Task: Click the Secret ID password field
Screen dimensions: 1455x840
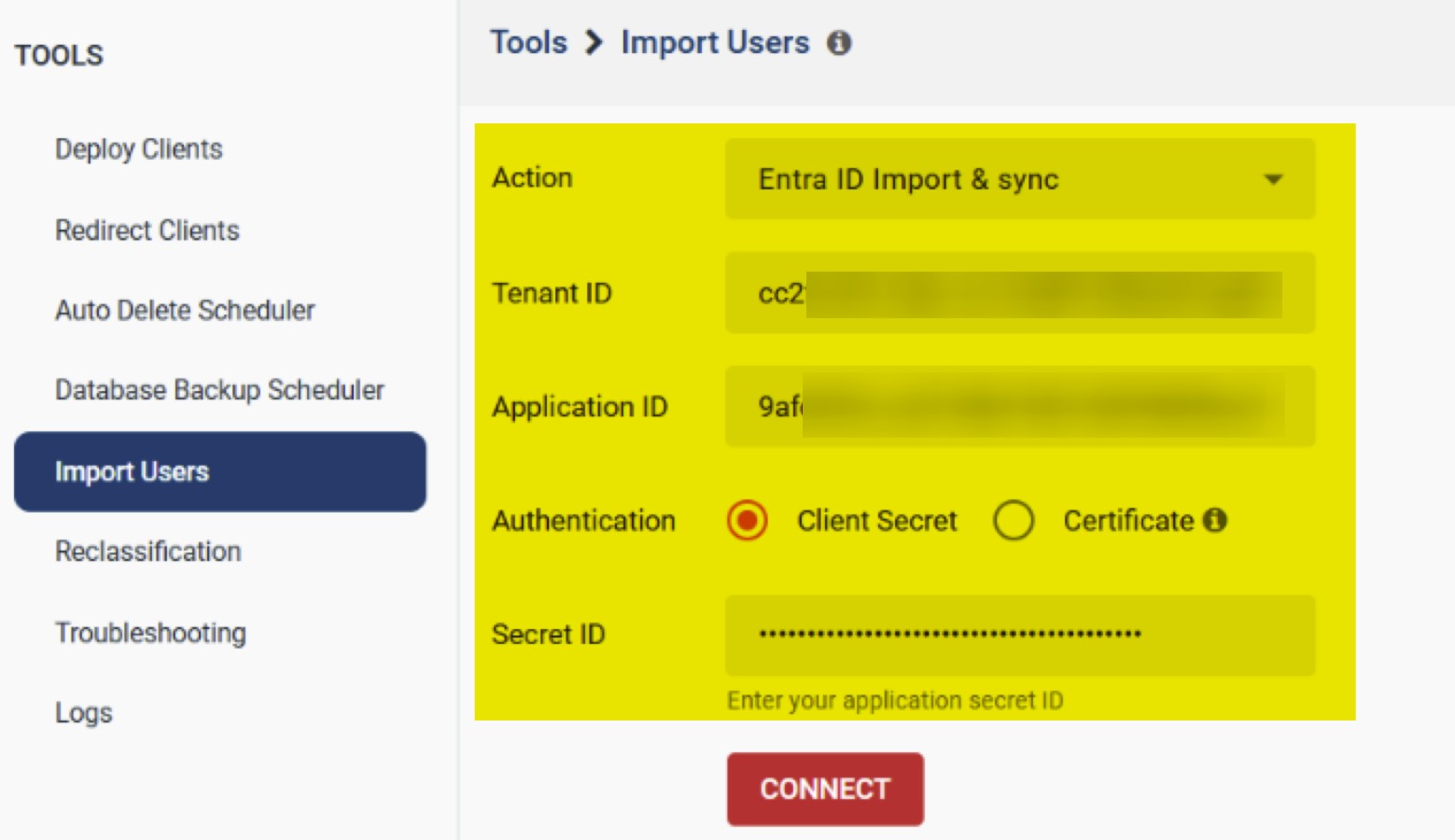Action: pos(1019,635)
